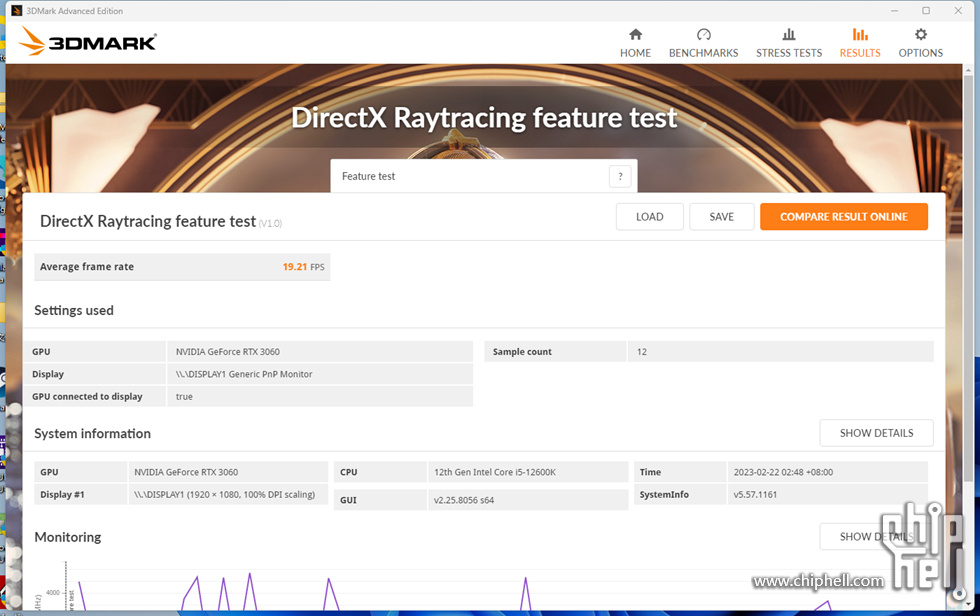The height and width of the screenshot is (616, 980).
Task: Show details for Monitoring section
Action: click(x=876, y=537)
